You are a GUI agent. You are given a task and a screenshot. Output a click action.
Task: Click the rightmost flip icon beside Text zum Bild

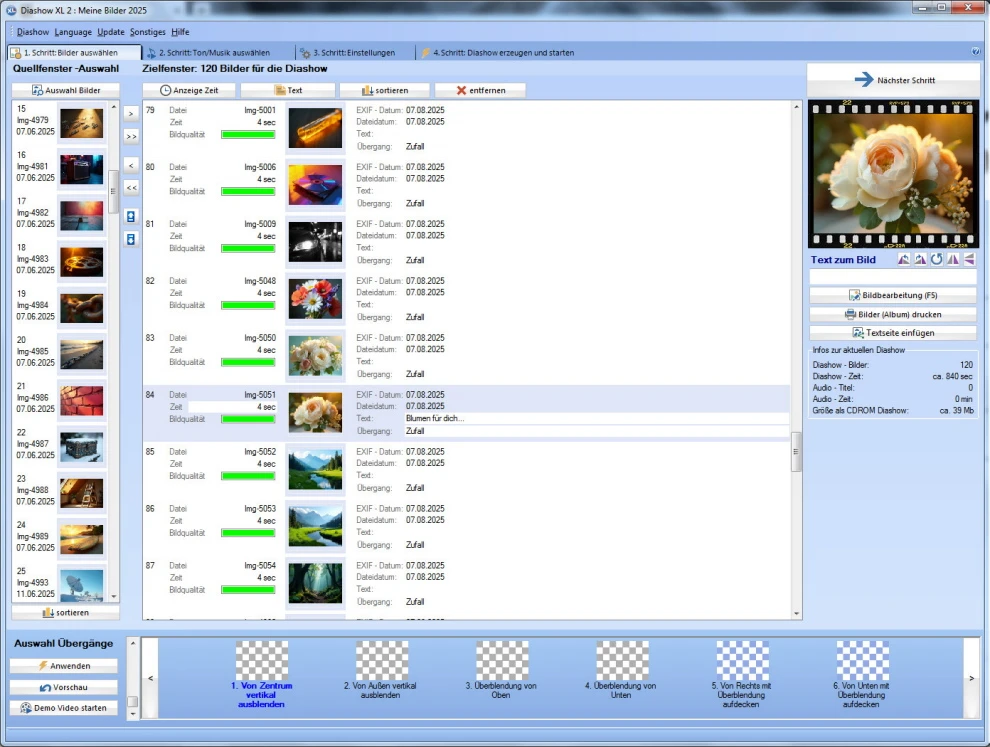(970, 260)
